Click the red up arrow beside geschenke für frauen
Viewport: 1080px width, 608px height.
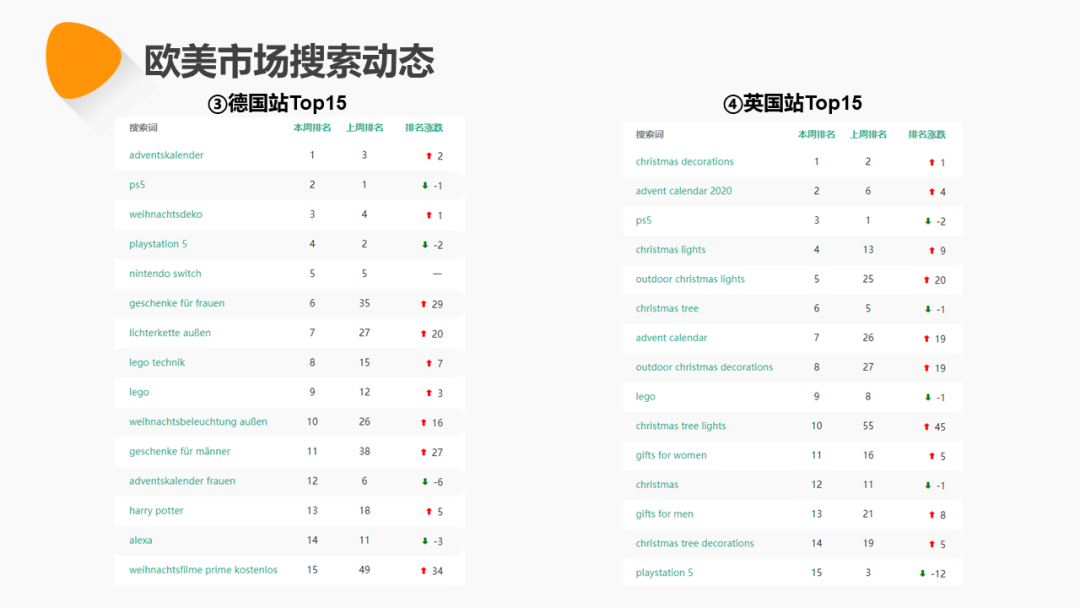point(424,304)
